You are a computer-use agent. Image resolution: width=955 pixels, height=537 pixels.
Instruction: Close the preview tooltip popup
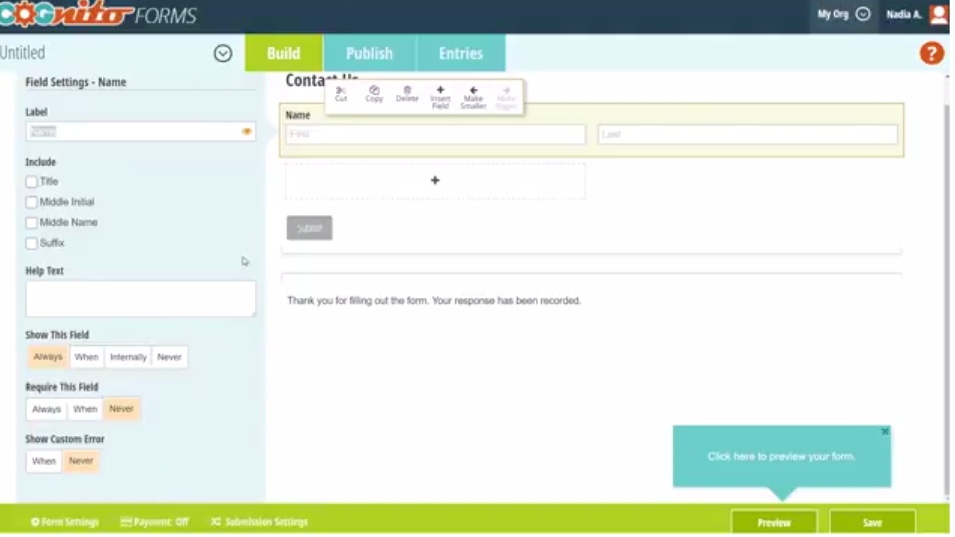click(x=884, y=432)
